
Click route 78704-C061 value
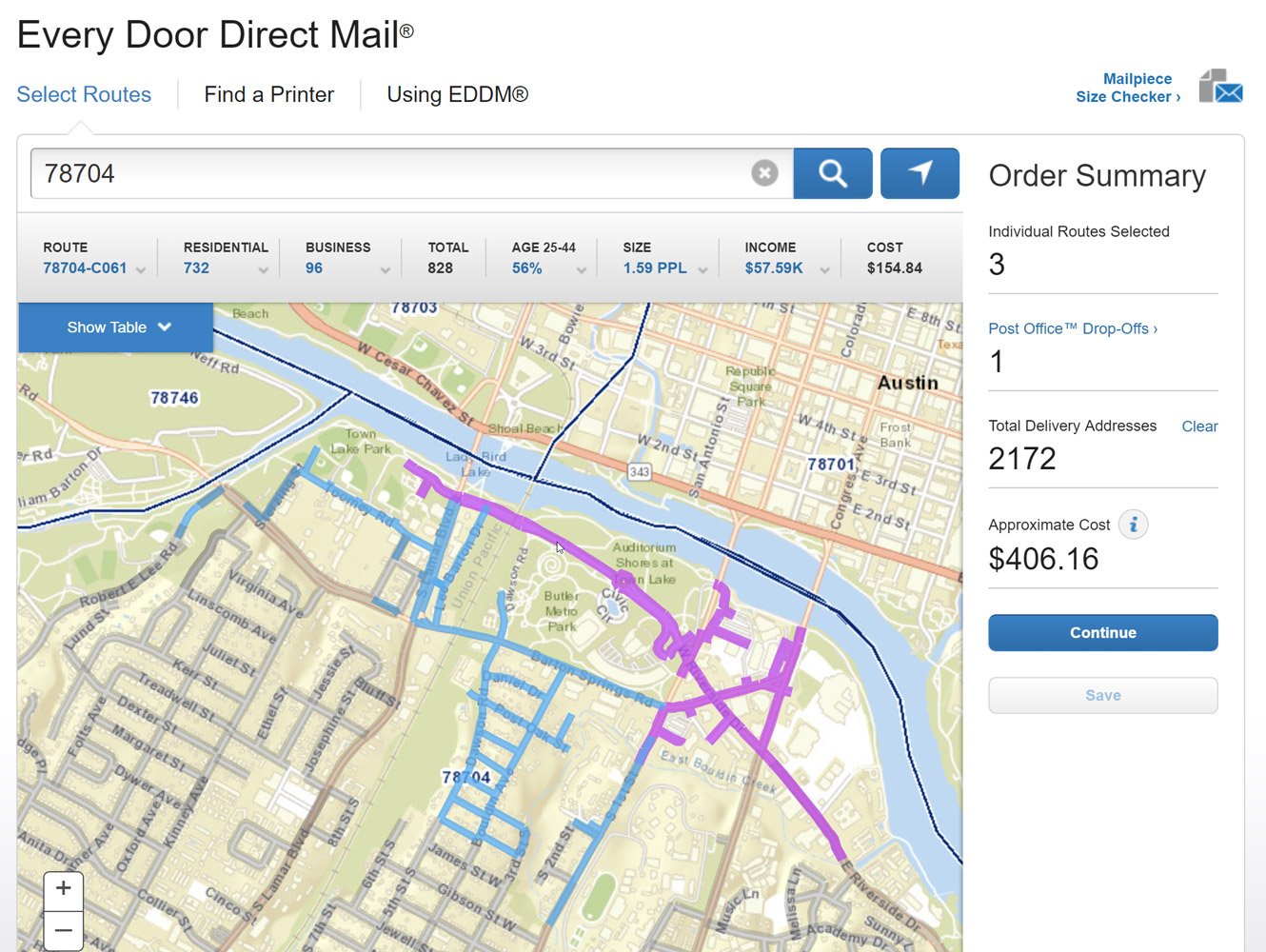coord(85,268)
